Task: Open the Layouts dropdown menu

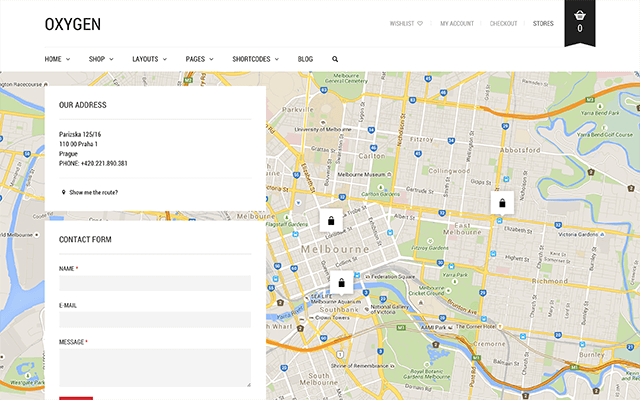Action: click(149, 59)
